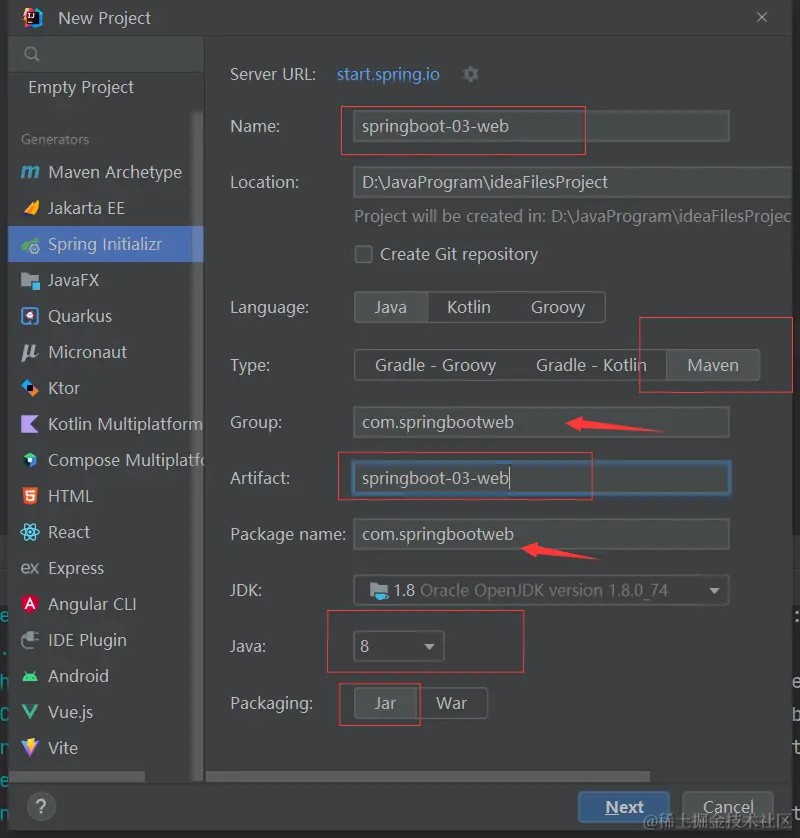Click the Cancel button
This screenshot has width=800, height=838.
tap(728, 807)
